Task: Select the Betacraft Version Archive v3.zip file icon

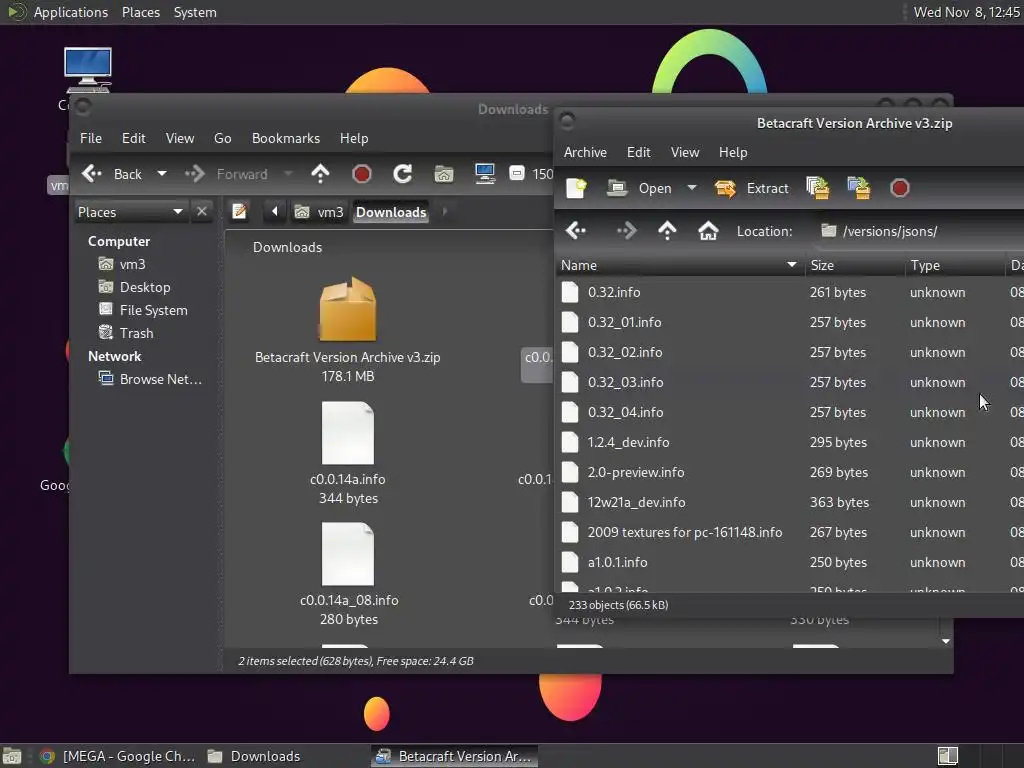Action: pos(347,310)
